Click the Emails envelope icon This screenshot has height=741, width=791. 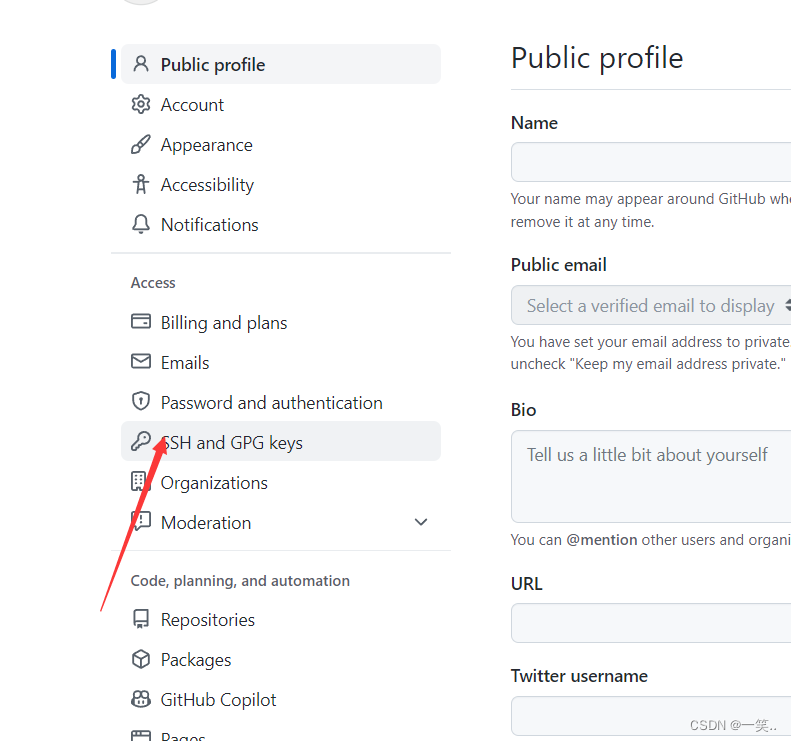click(141, 361)
